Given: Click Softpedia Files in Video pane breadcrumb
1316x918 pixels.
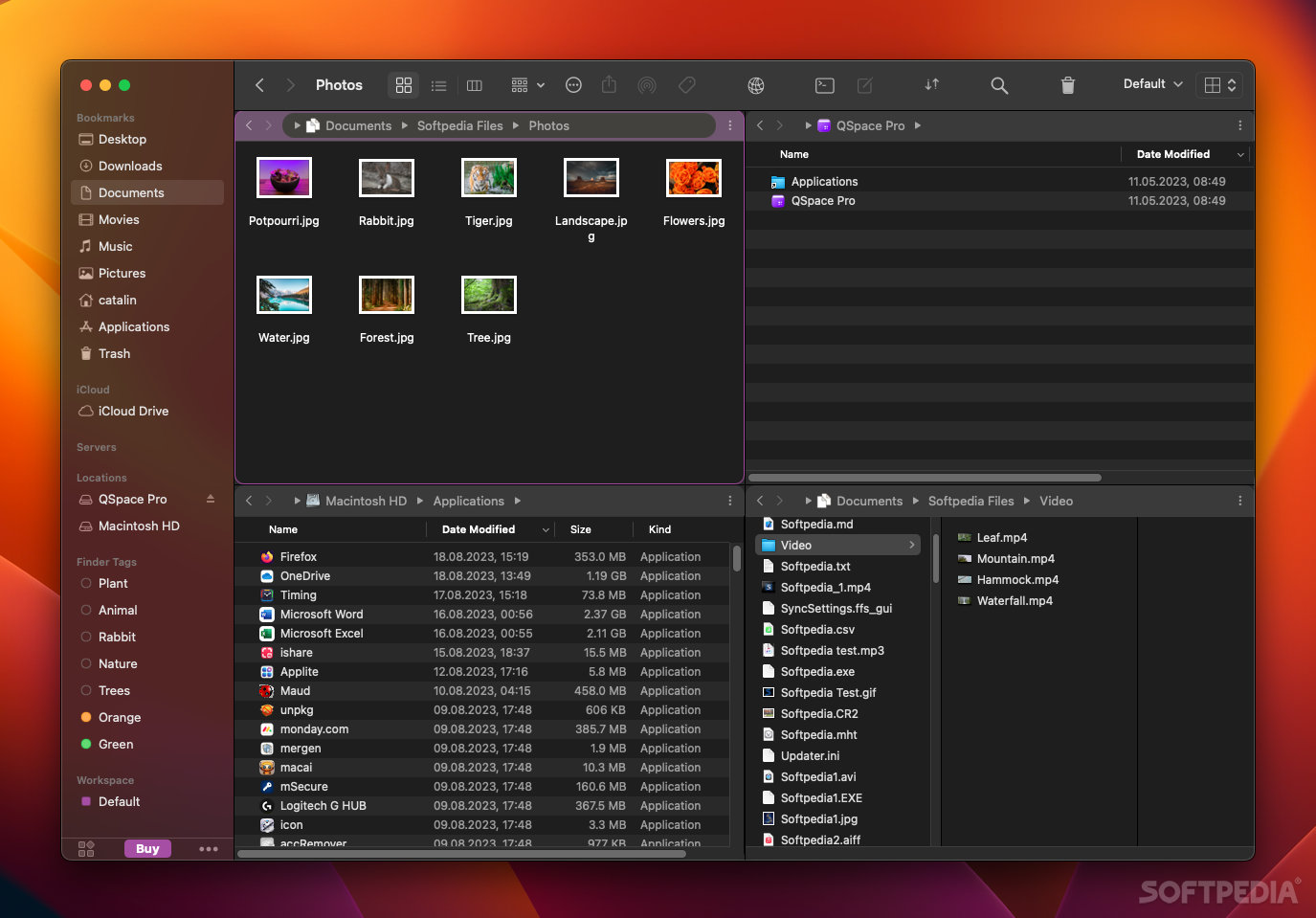Looking at the screenshot, I should click(x=971, y=501).
